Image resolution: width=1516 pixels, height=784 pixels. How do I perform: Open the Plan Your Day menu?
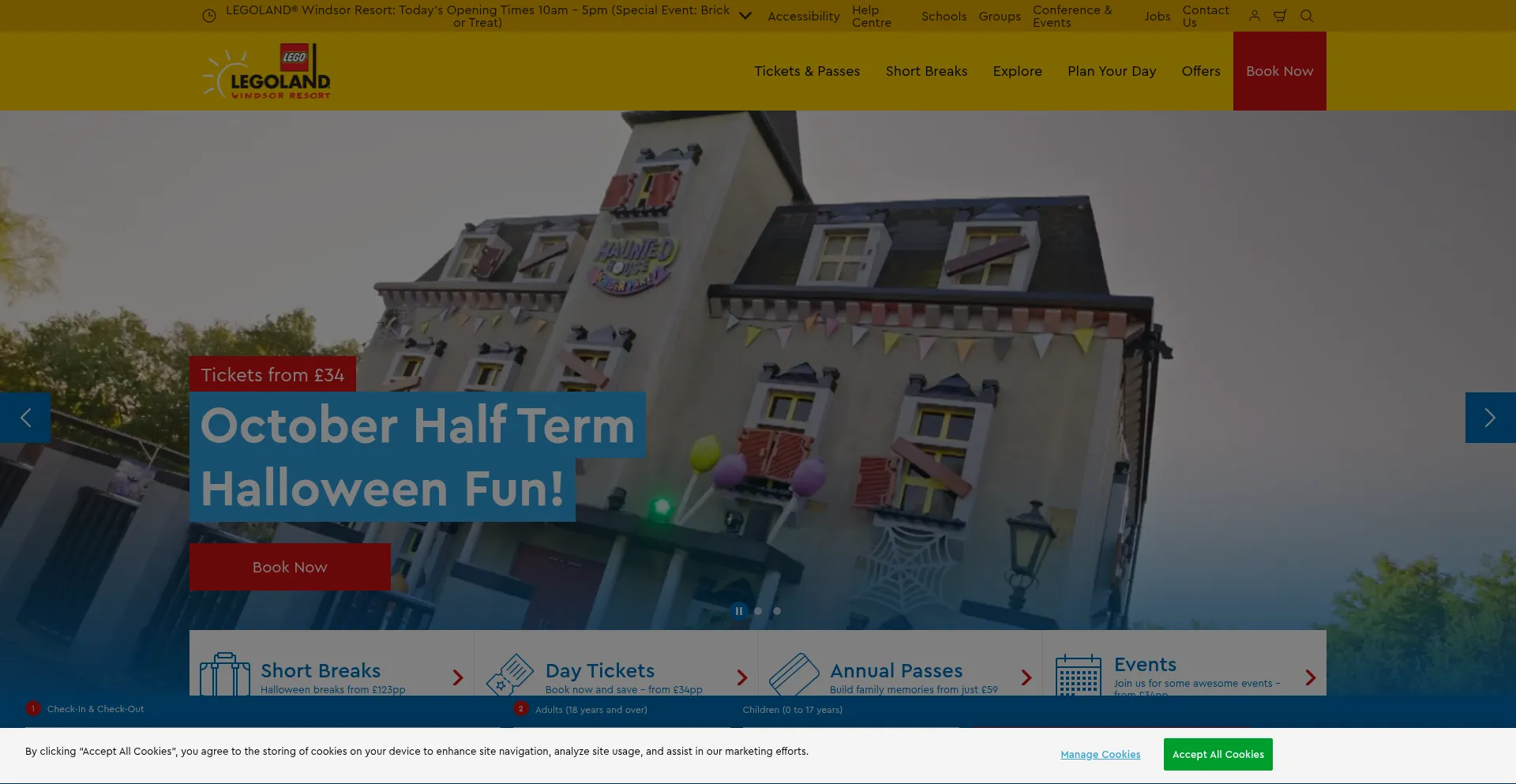pos(1111,71)
